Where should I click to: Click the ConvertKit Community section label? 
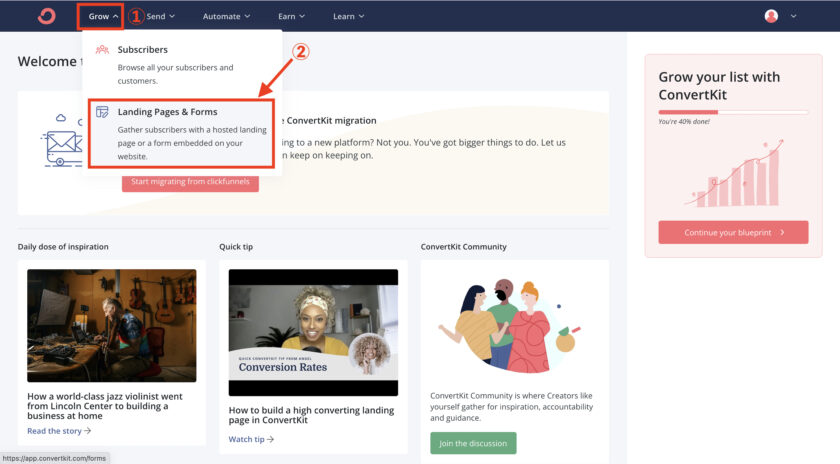pos(463,247)
